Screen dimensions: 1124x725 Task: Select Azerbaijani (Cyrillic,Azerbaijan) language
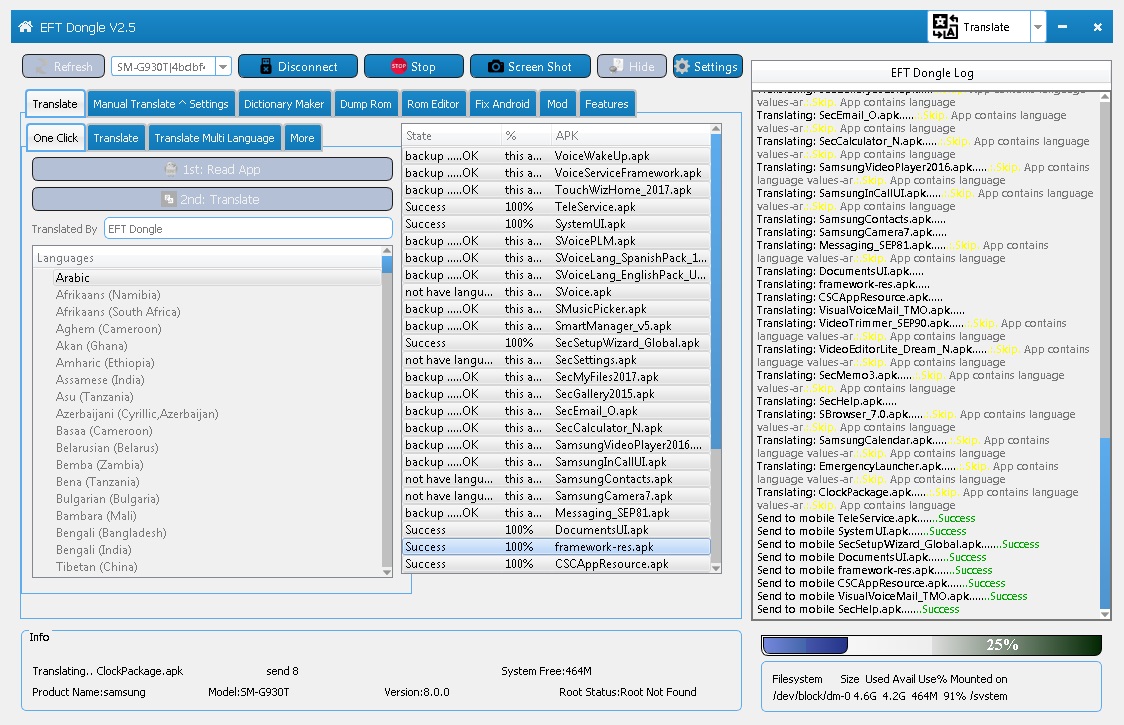point(138,414)
